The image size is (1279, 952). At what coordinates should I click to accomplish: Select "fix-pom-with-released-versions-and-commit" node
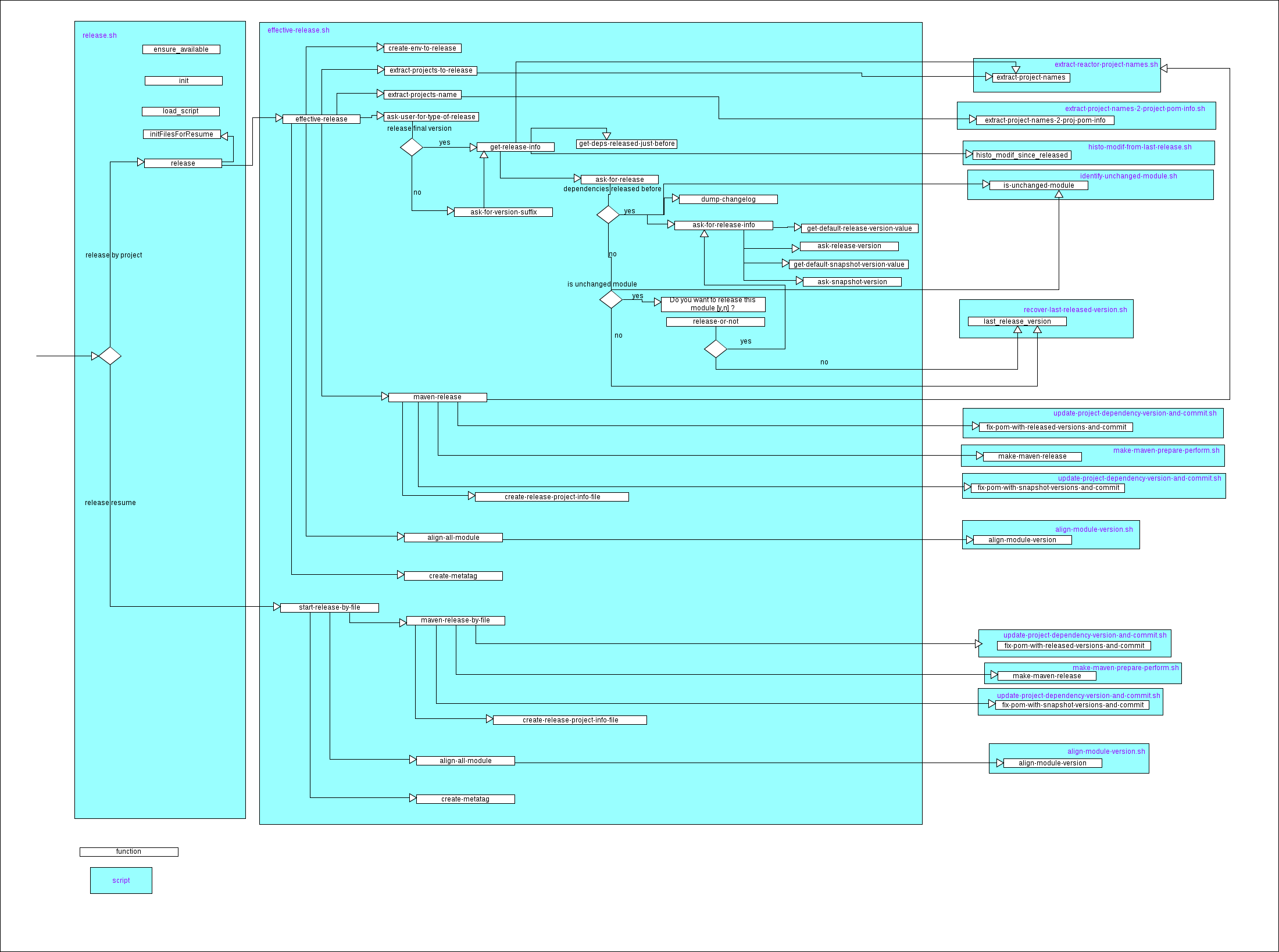coord(1057,427)
